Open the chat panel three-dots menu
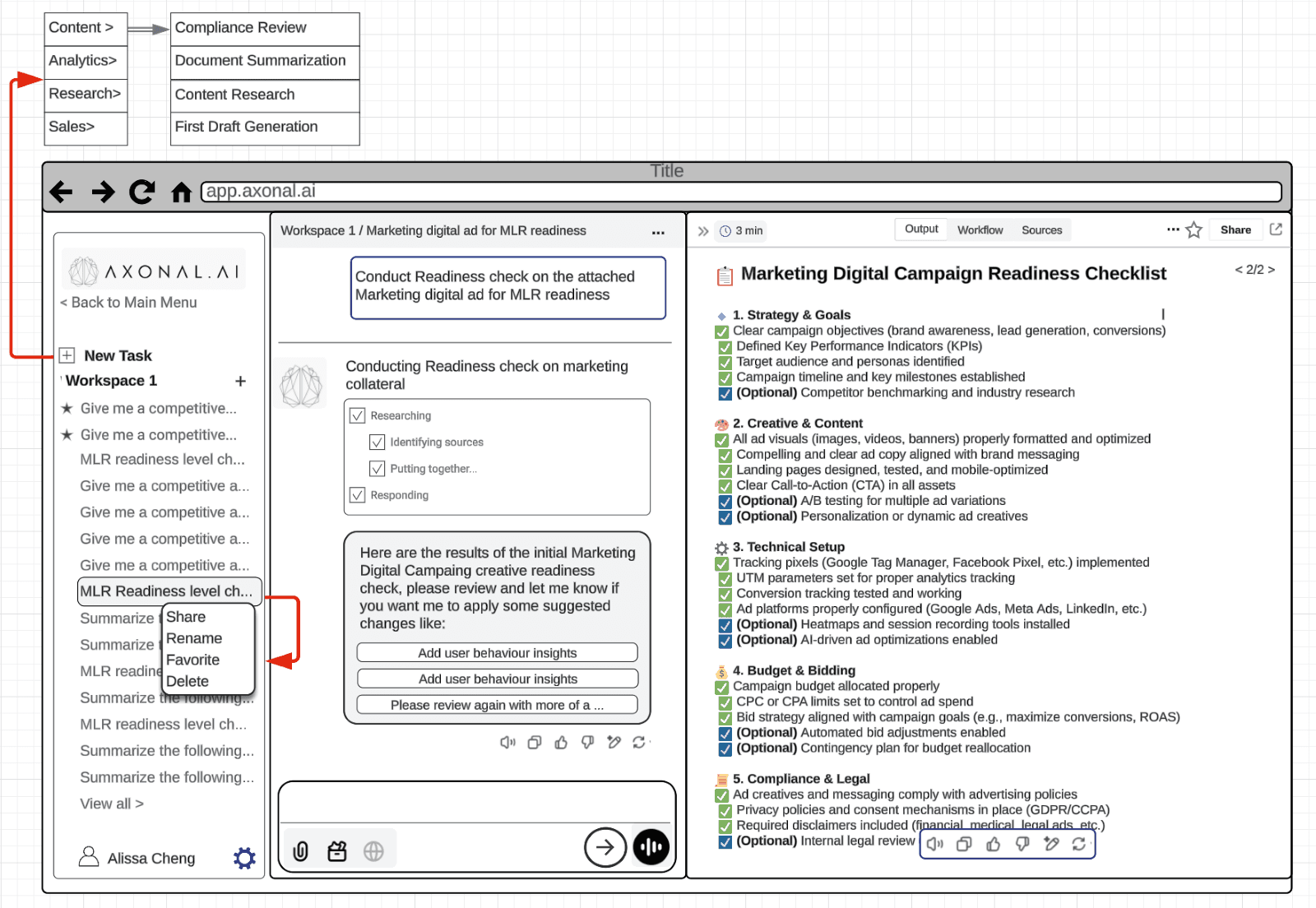Viewport: 1316px width, 908px height. tap(658, 233)
